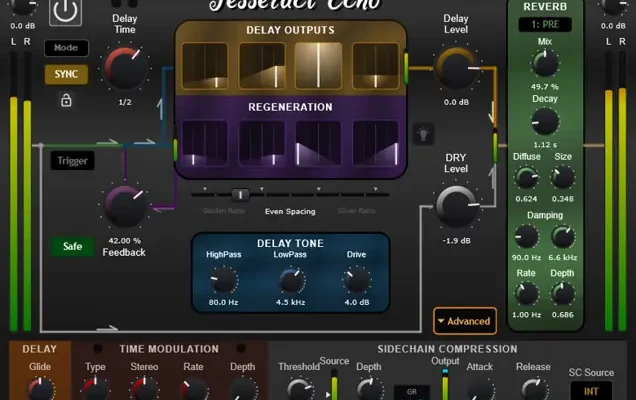The width and height of the screenshot is (636, 400).
Task: Click the tap spacing slider handle
Action: click(x=240, y=195)
